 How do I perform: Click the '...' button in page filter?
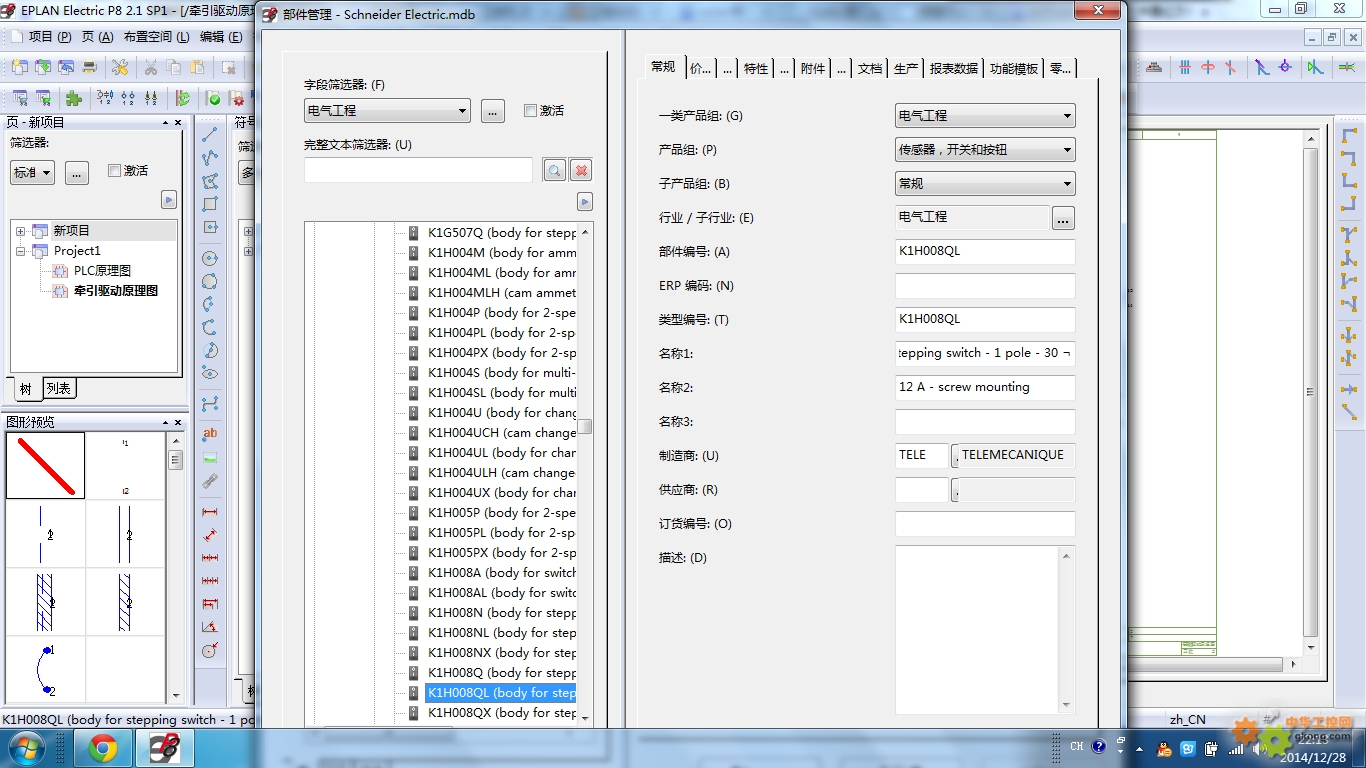tap(77, 172)
